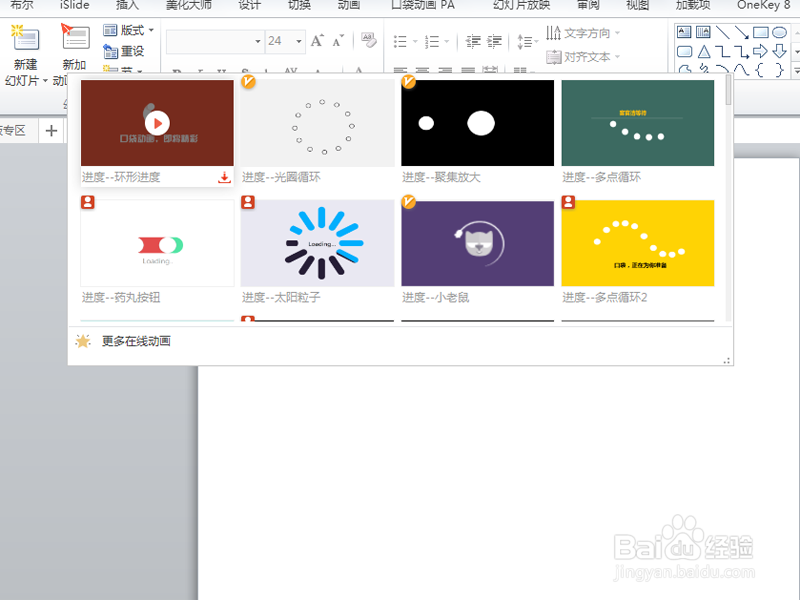The height and width of the screenshot is (600, 800).
Task: Open the 插入 ribbon tab
Action: click(x=127, y=5)
